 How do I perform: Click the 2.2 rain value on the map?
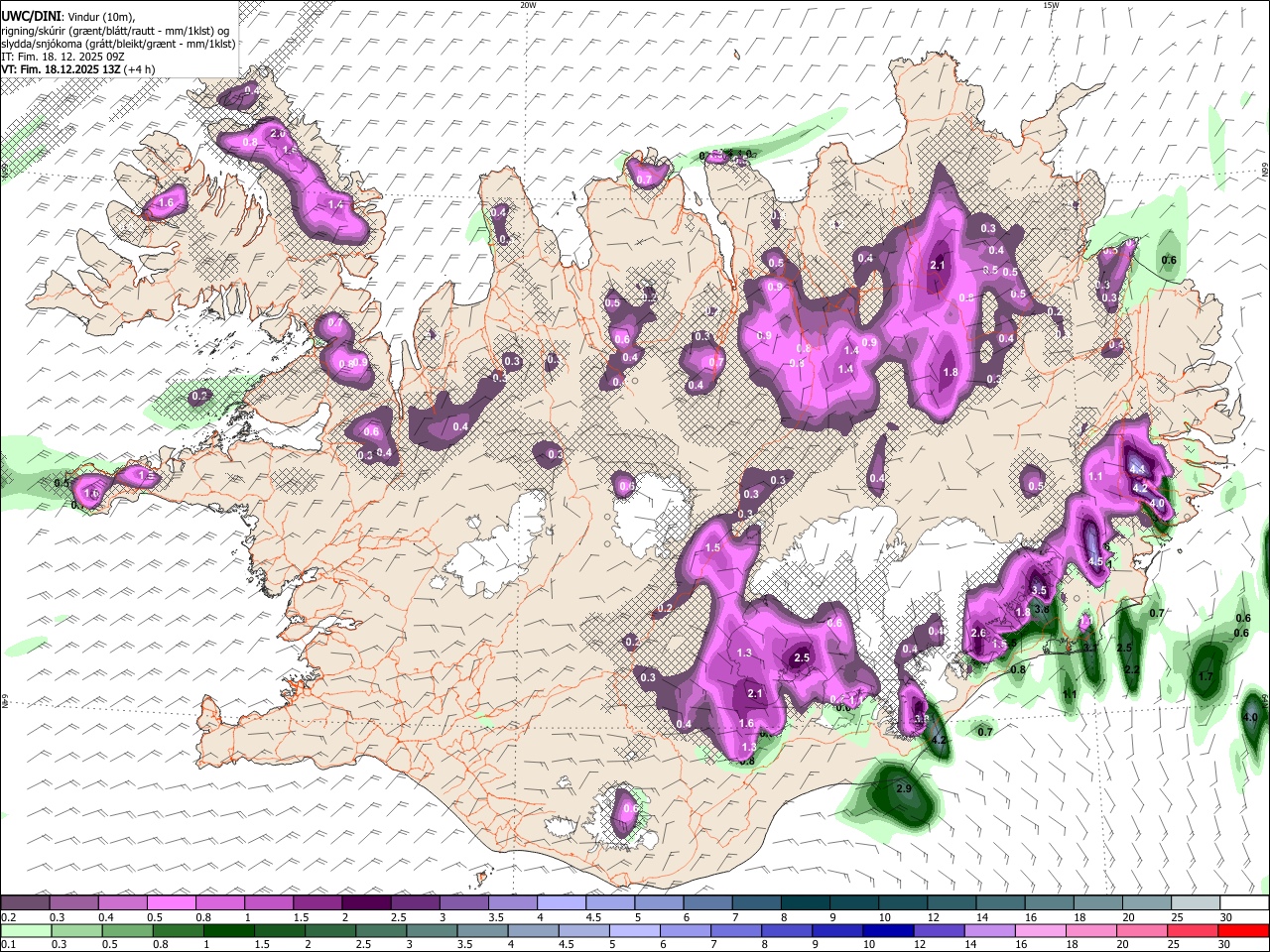click(x=1131, y=670)
